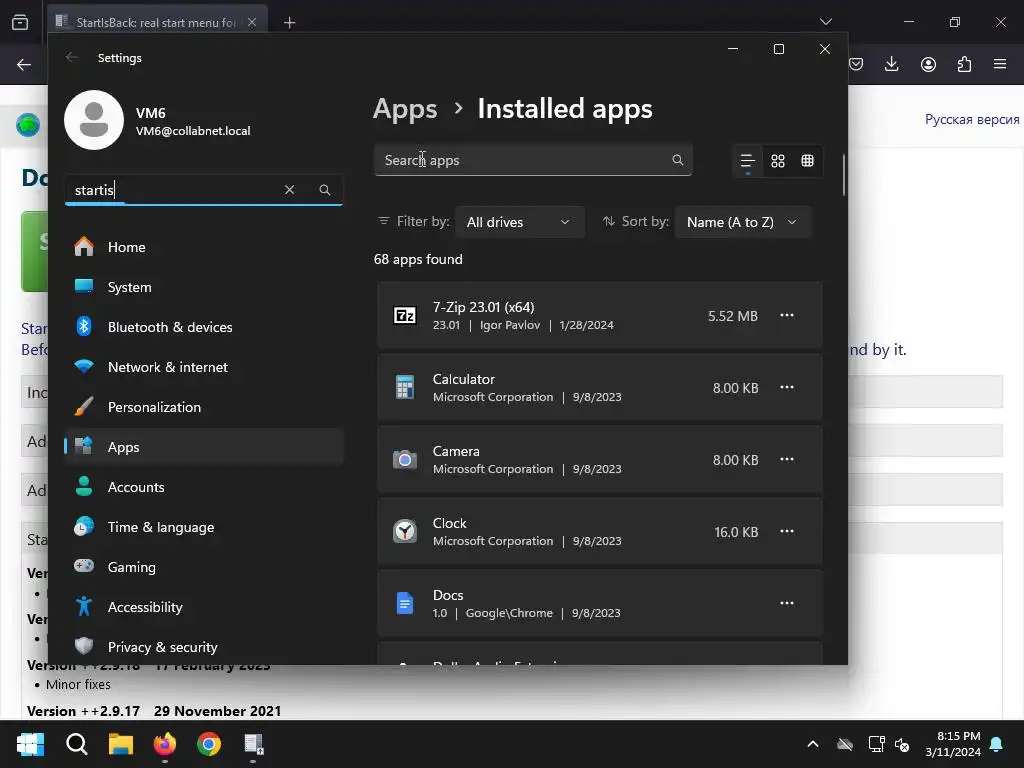Switch to Firefox on taskbar

tap(165, 744)
